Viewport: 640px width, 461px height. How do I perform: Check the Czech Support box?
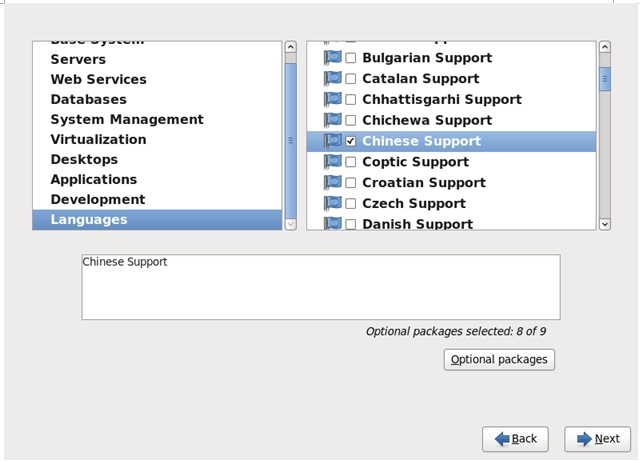[351, 204]
